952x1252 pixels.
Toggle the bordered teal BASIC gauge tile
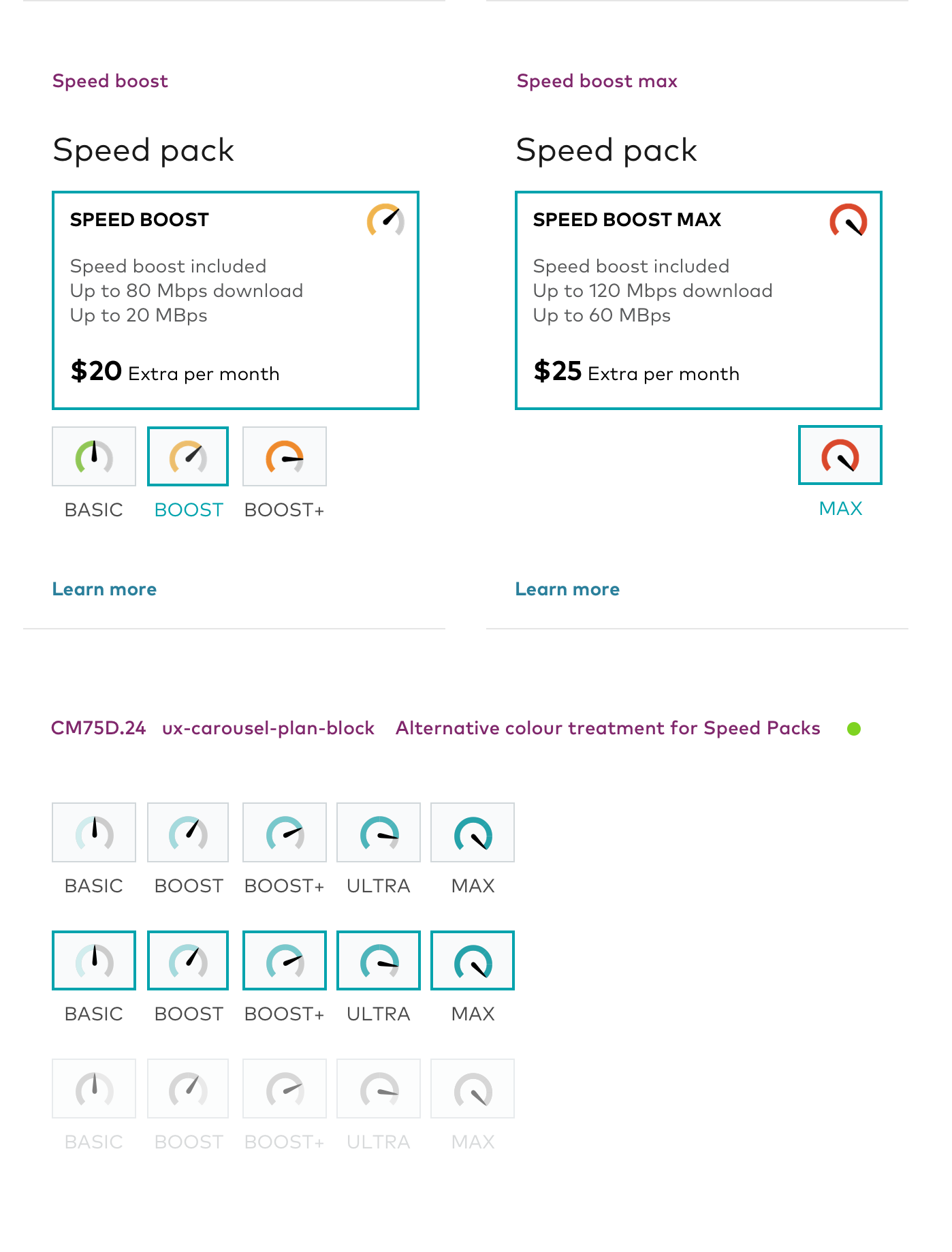(94, 960)
